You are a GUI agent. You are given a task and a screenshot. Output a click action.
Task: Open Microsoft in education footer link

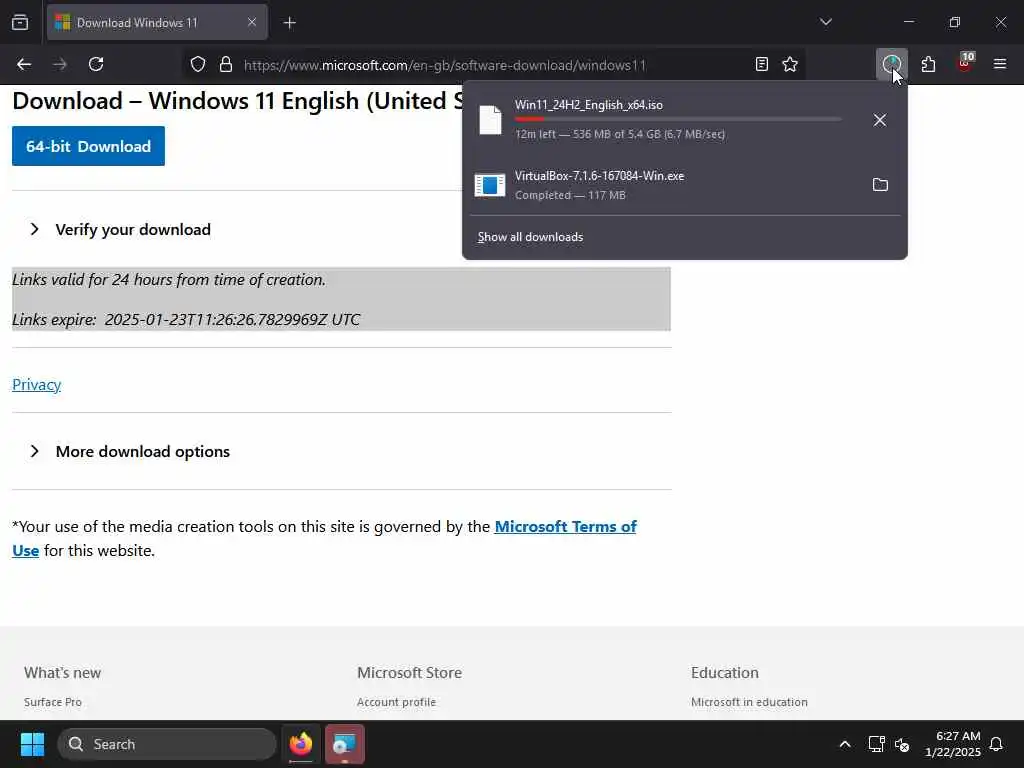pyautogui.click(x=749, y=702)
